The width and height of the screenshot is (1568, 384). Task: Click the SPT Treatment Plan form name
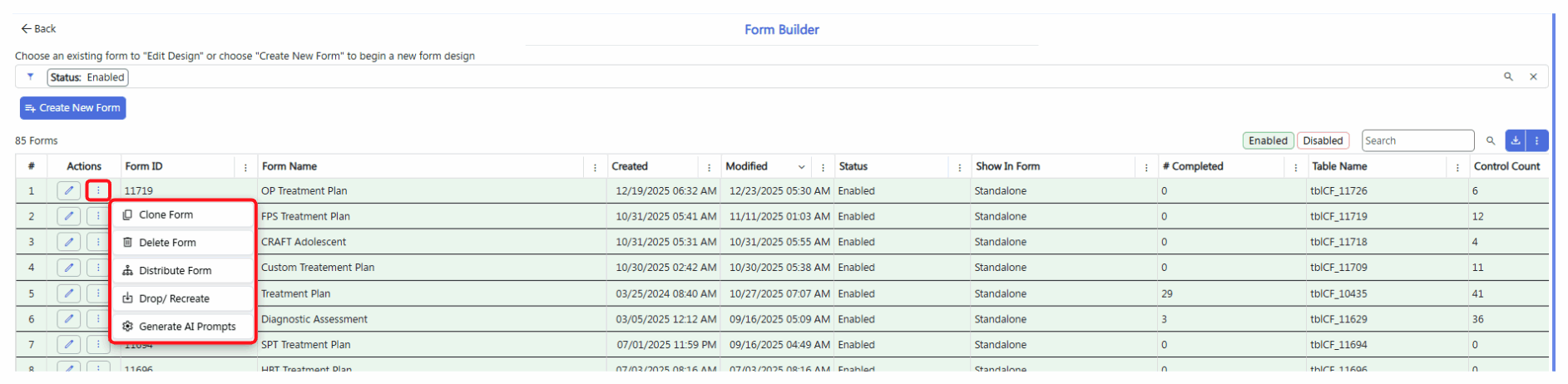tap(306, 344)
